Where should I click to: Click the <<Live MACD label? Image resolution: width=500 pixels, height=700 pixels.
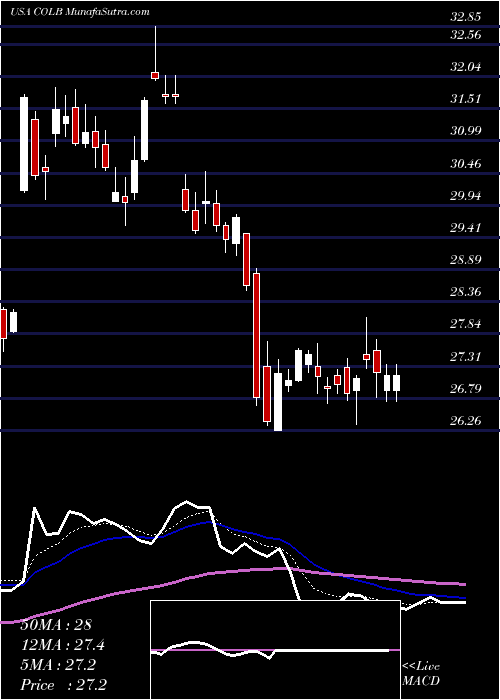421,674
